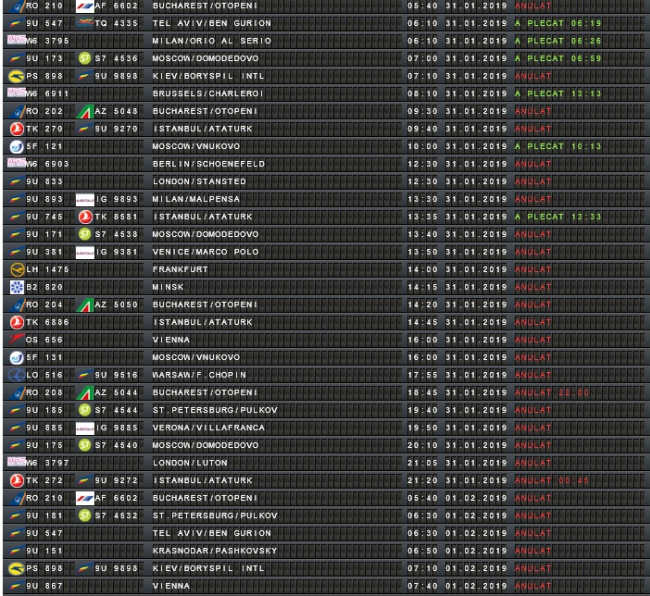Click Air Italy logo beside IG 9885
This screenshot has height=596, width=650.
click(x=85, y=428)
